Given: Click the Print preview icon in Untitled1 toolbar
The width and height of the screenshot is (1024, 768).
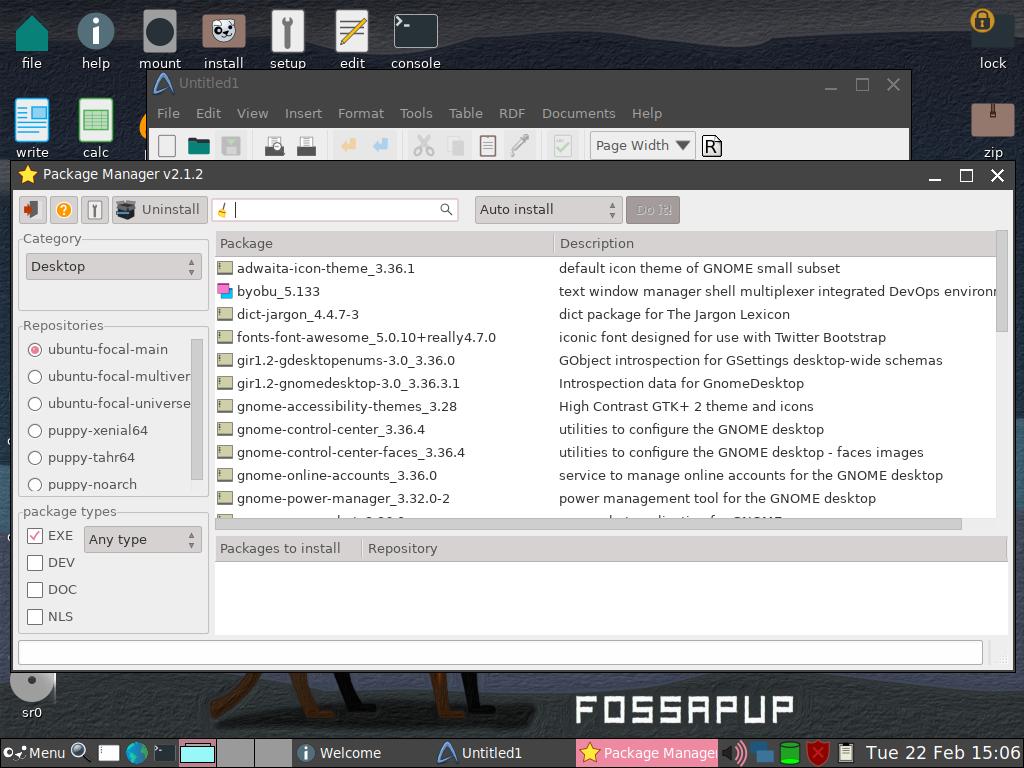Looking at the screenshot, I should [x=274, y=146].
